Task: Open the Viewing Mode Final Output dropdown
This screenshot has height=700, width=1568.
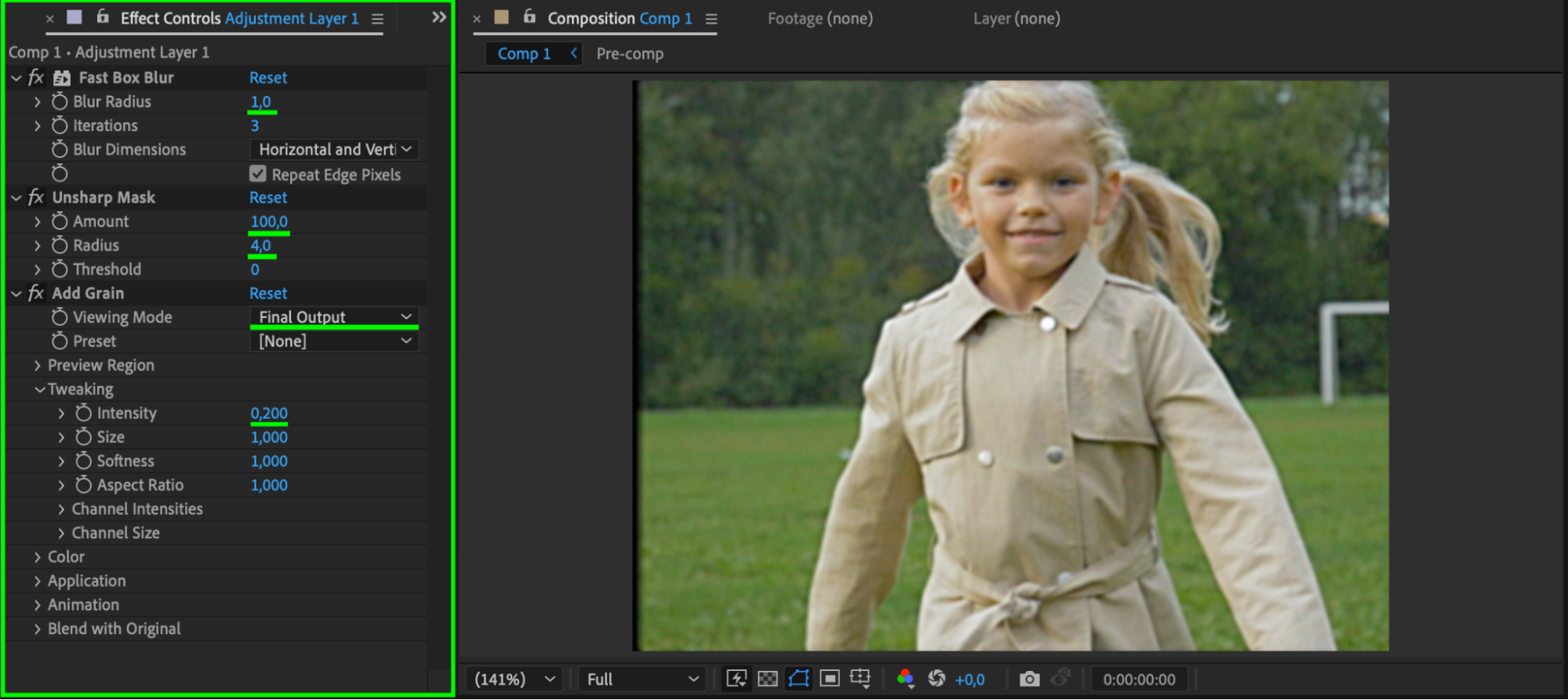Action: coord(333,317)
